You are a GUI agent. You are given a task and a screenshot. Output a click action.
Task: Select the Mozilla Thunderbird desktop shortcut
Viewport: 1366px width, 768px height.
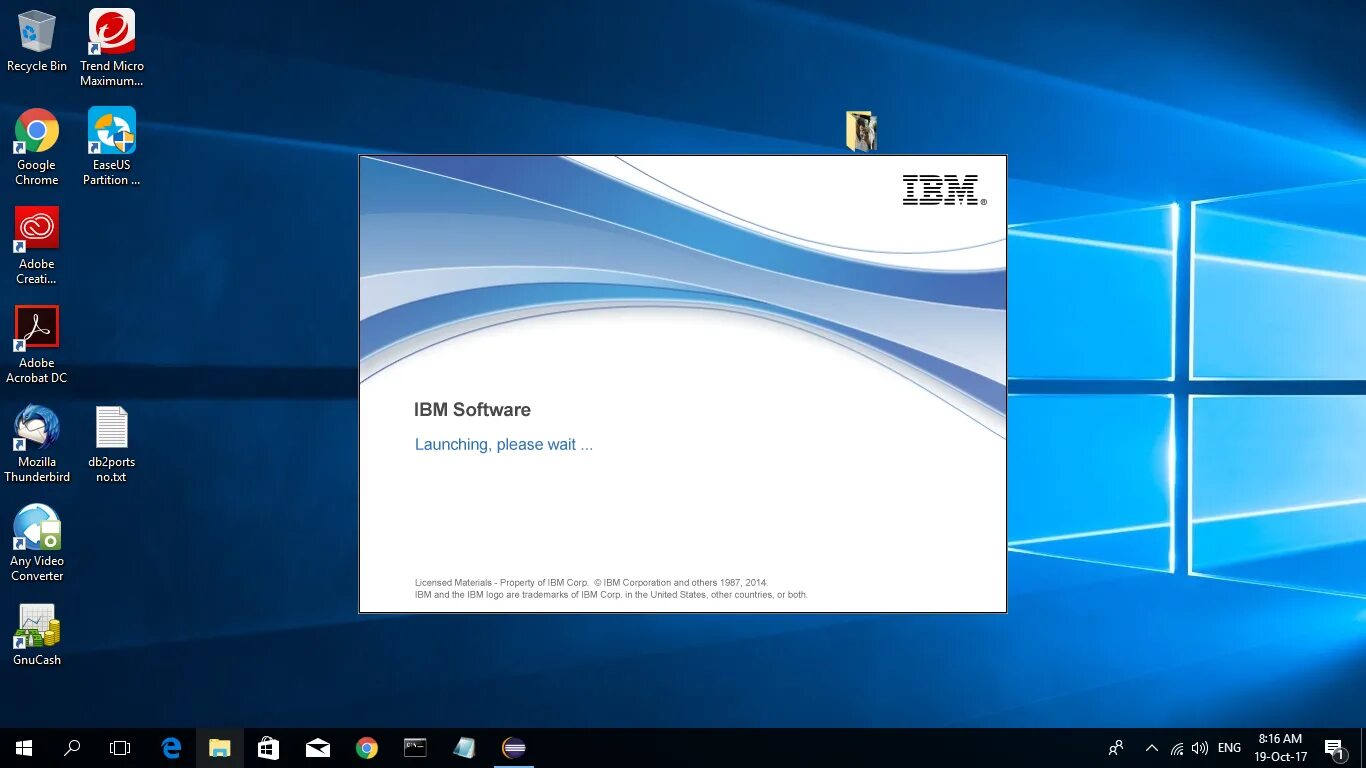[37, 444]
